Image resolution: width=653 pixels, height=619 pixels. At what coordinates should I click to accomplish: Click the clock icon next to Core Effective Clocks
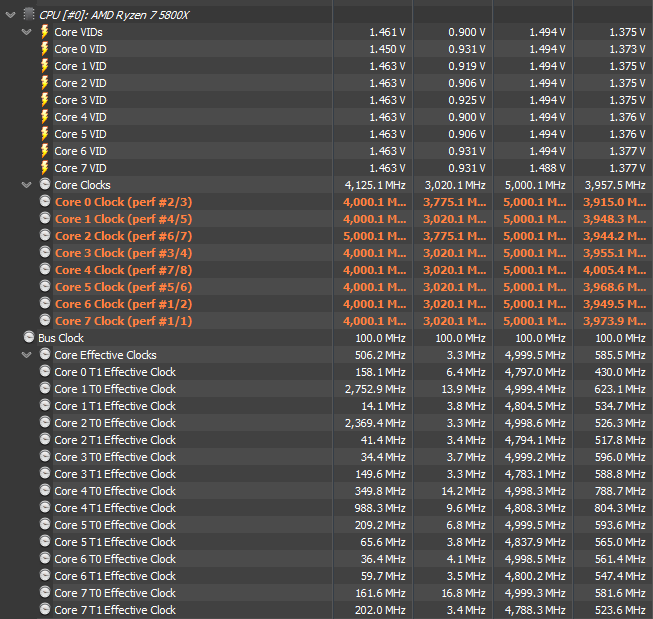(x=45, y=354)
